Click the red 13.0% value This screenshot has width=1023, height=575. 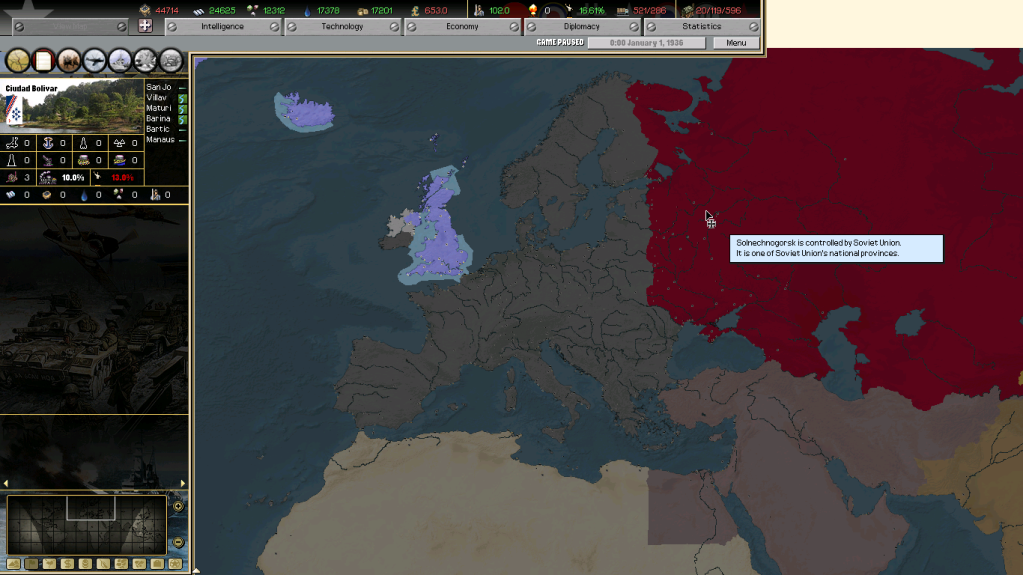[x=122, y=178]
